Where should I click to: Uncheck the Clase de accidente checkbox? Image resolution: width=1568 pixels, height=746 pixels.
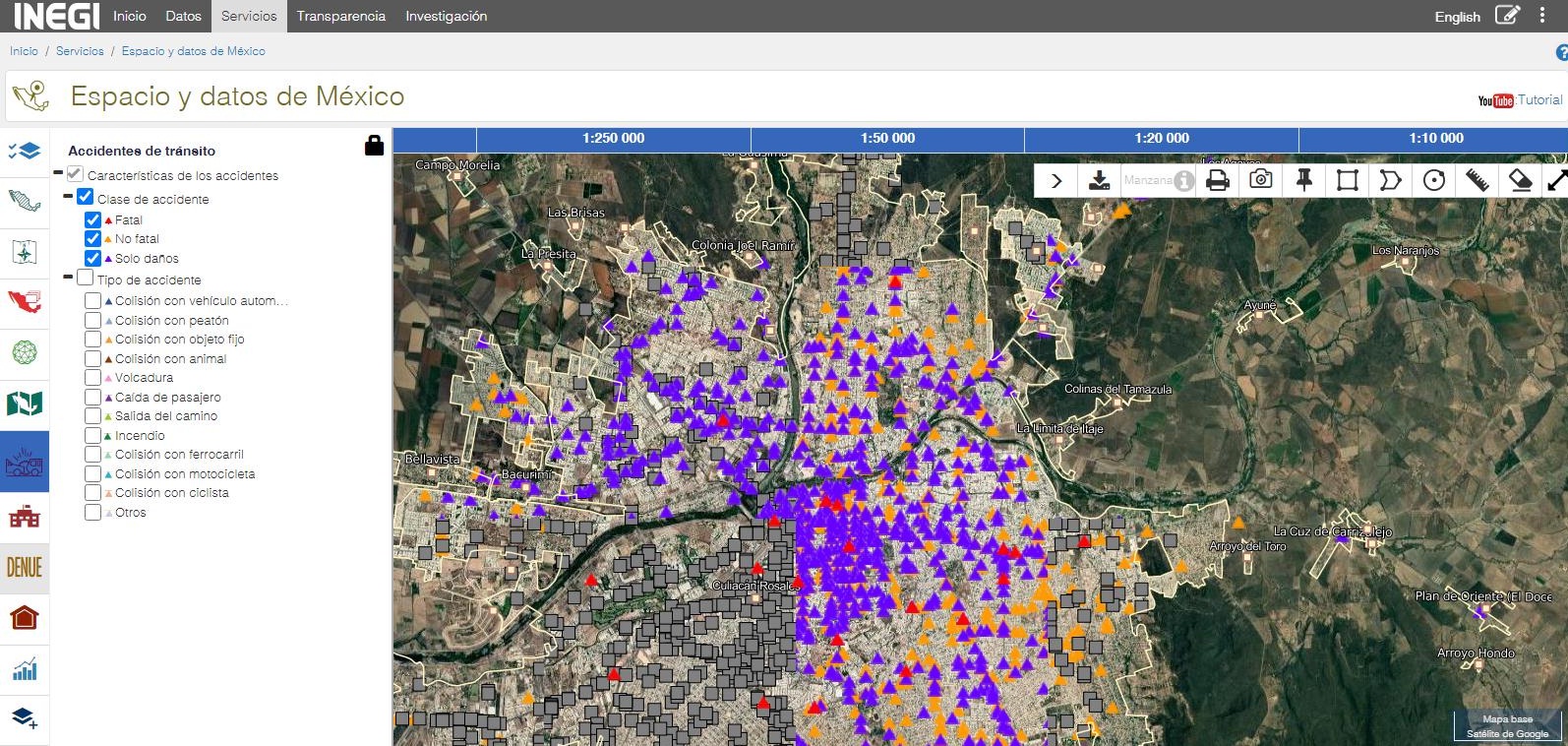pyautogui.click(x=86, y=197)
